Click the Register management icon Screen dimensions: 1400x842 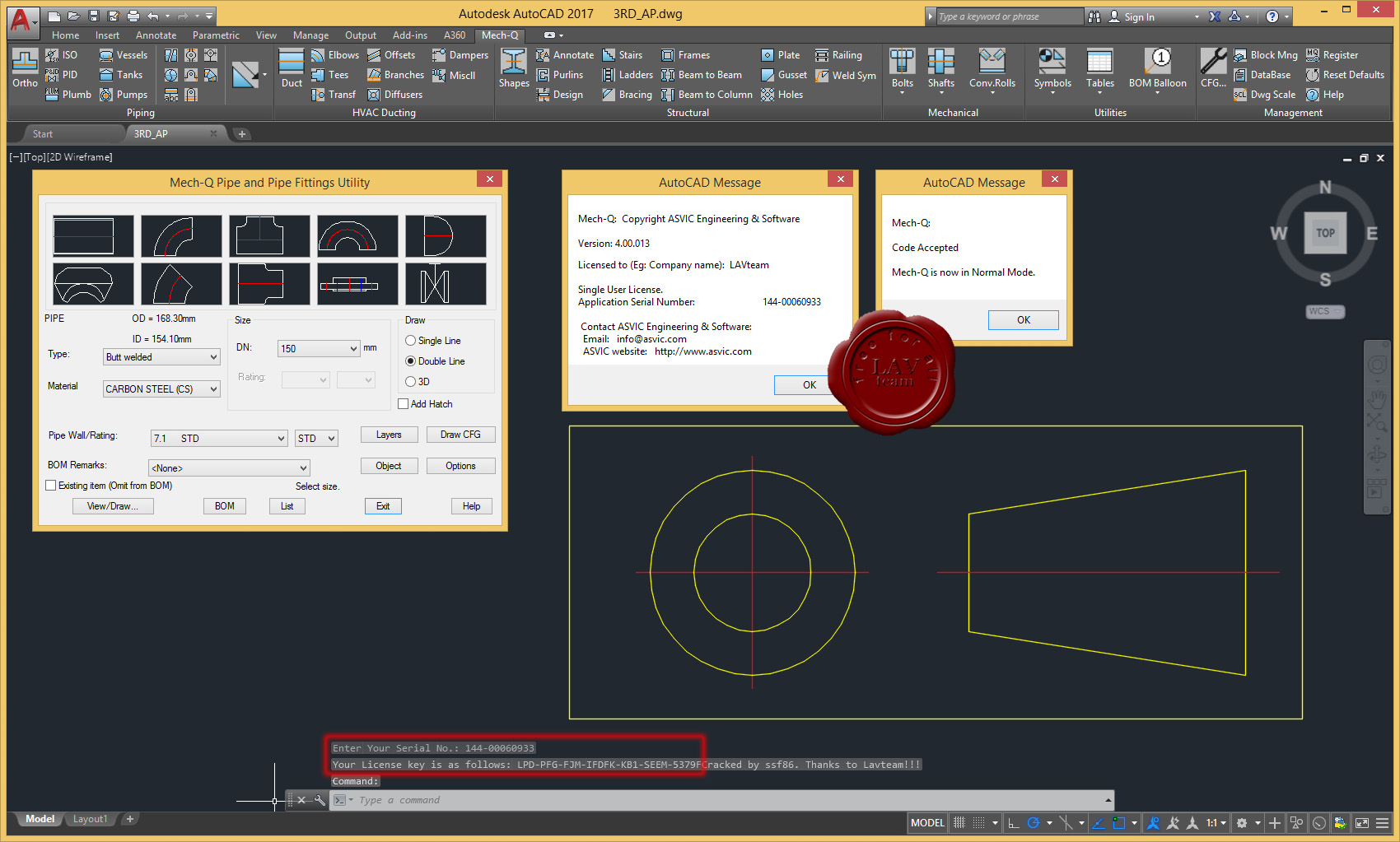(1313, 55)
